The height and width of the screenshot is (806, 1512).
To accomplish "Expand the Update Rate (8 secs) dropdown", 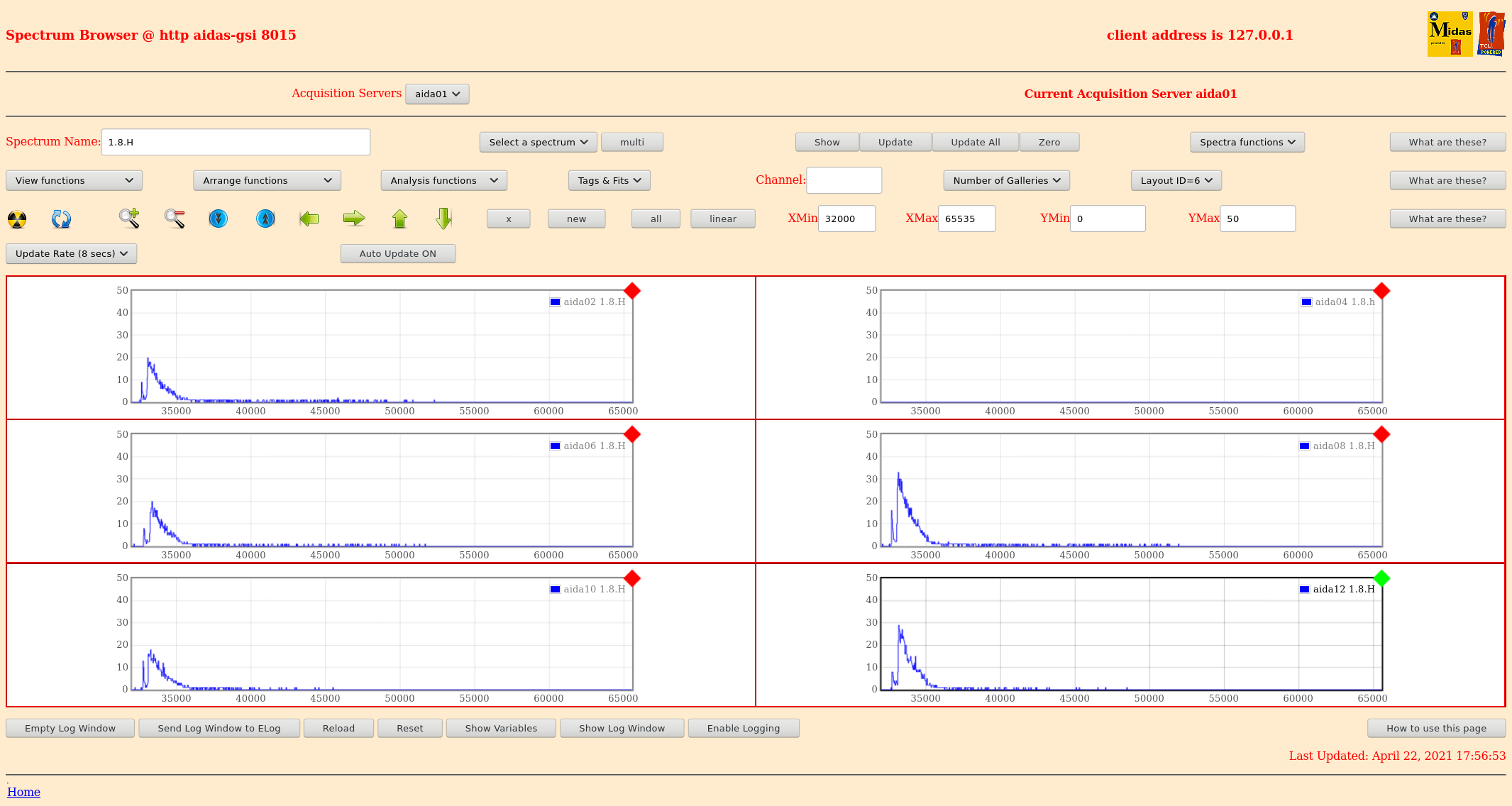I will click(71, 253).
